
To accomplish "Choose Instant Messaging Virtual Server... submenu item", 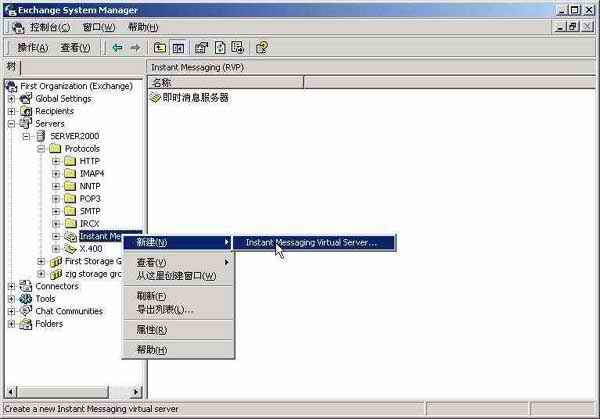I will (x=314, y=243).
